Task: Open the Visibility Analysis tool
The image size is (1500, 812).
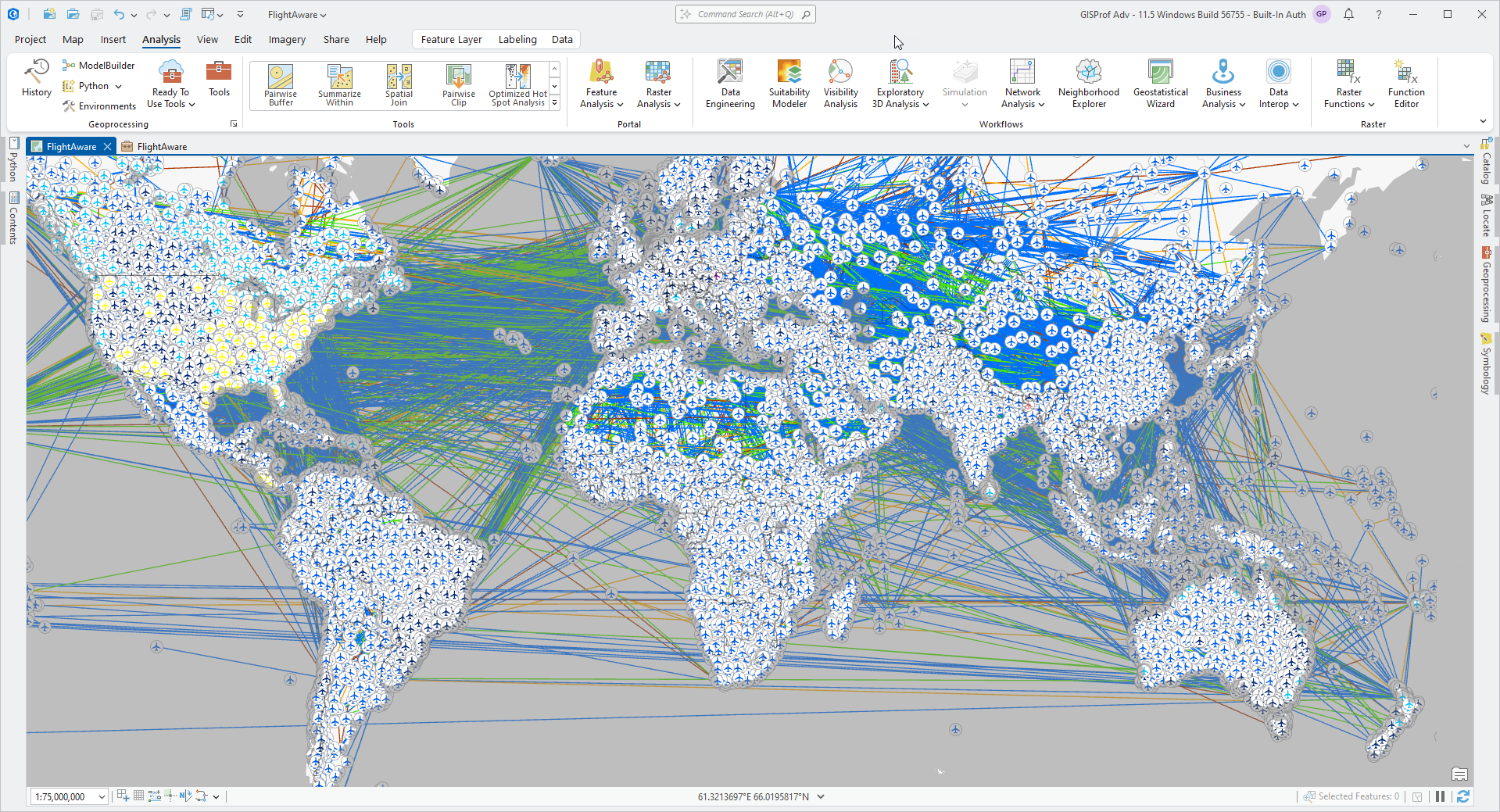Action: [x=839, y=84]
